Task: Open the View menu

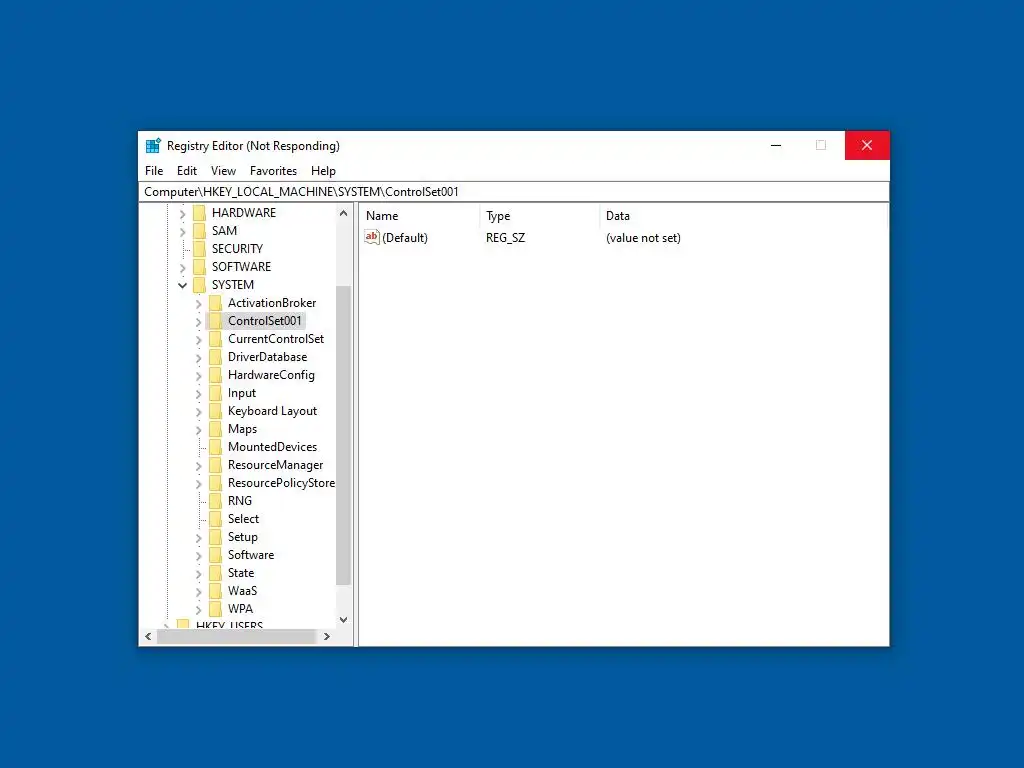Action: [223, 170]
